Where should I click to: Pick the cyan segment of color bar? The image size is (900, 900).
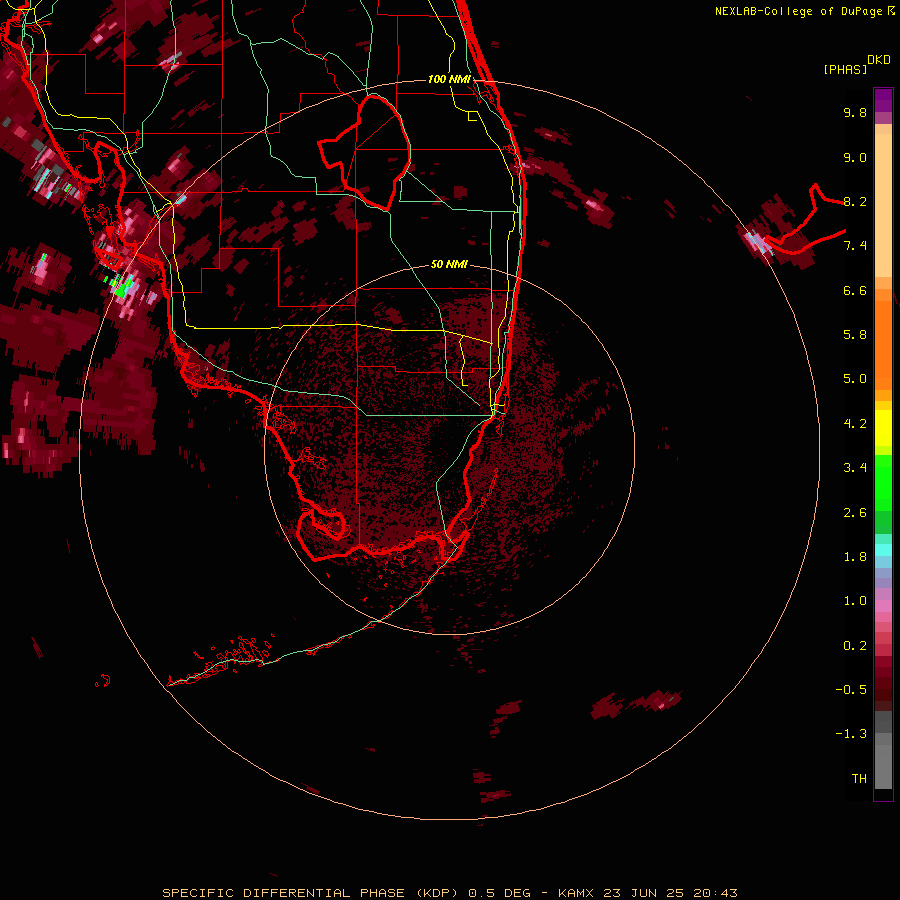tap(883, 550)
